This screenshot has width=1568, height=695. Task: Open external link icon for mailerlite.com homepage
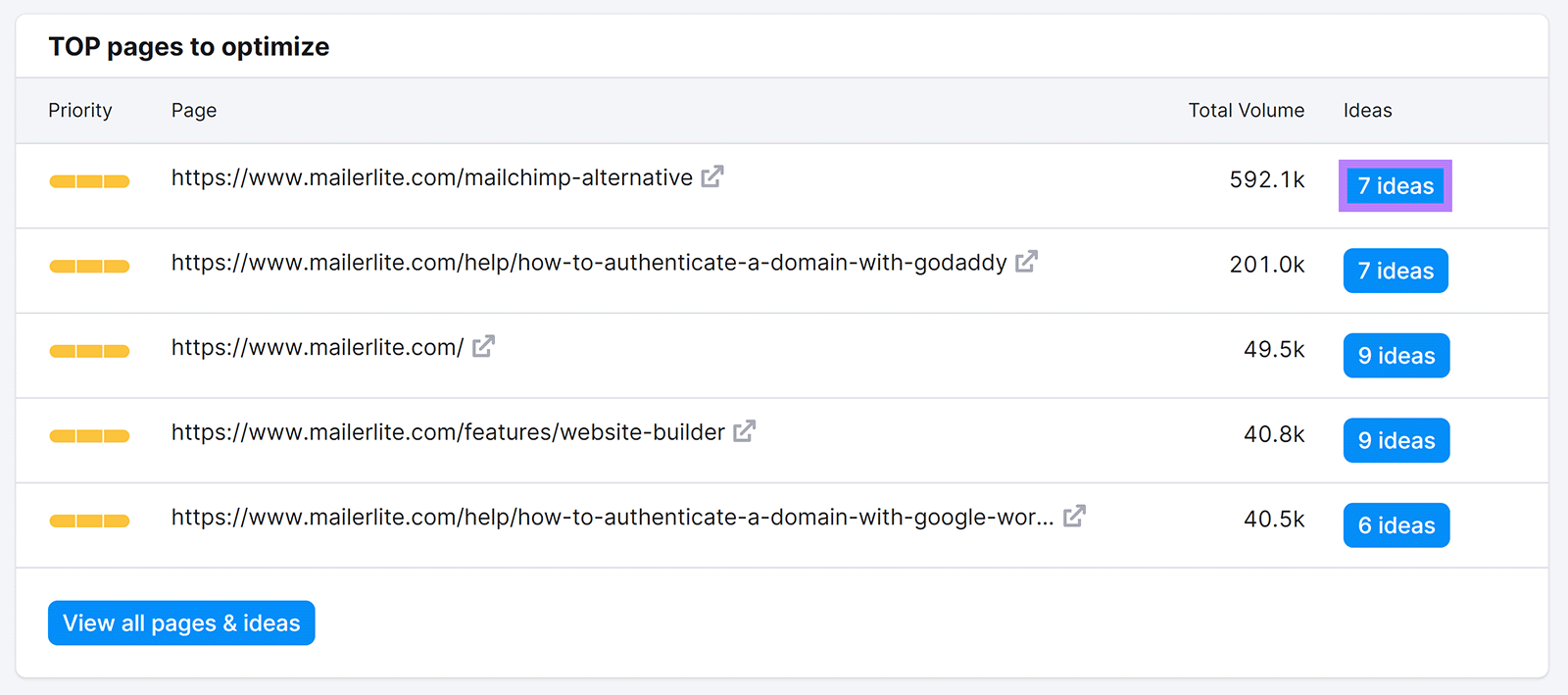pyautogui.click(x=483, y=346)
